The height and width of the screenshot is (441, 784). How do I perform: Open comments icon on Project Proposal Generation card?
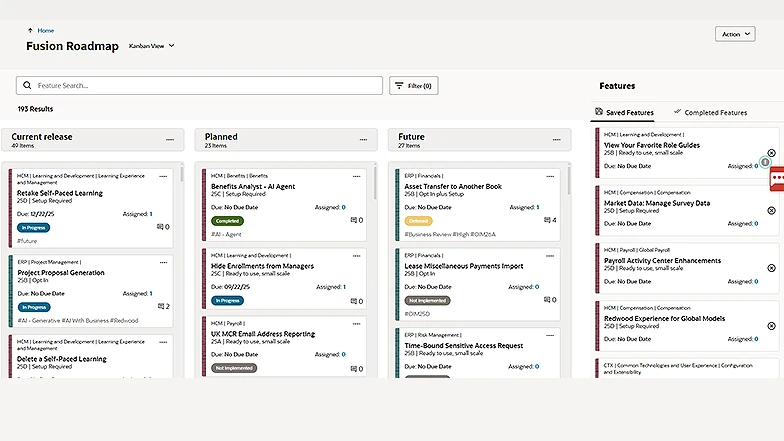[x=162, y=307]
